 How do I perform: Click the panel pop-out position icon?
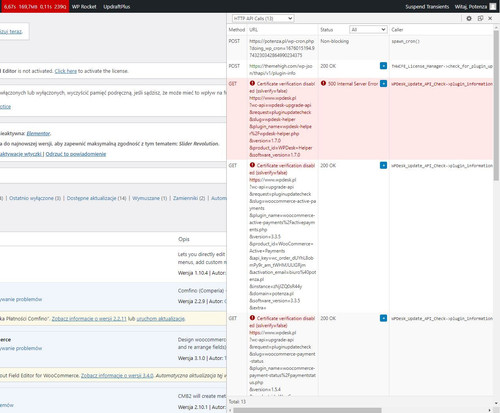pyautogui.click(x=480, y=19)
